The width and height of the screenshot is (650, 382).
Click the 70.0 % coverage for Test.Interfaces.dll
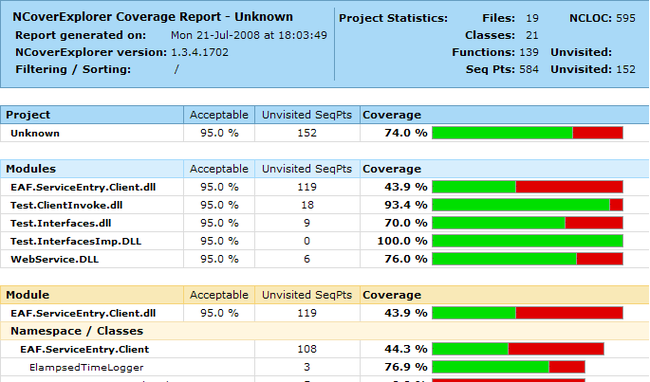(406, 223)
